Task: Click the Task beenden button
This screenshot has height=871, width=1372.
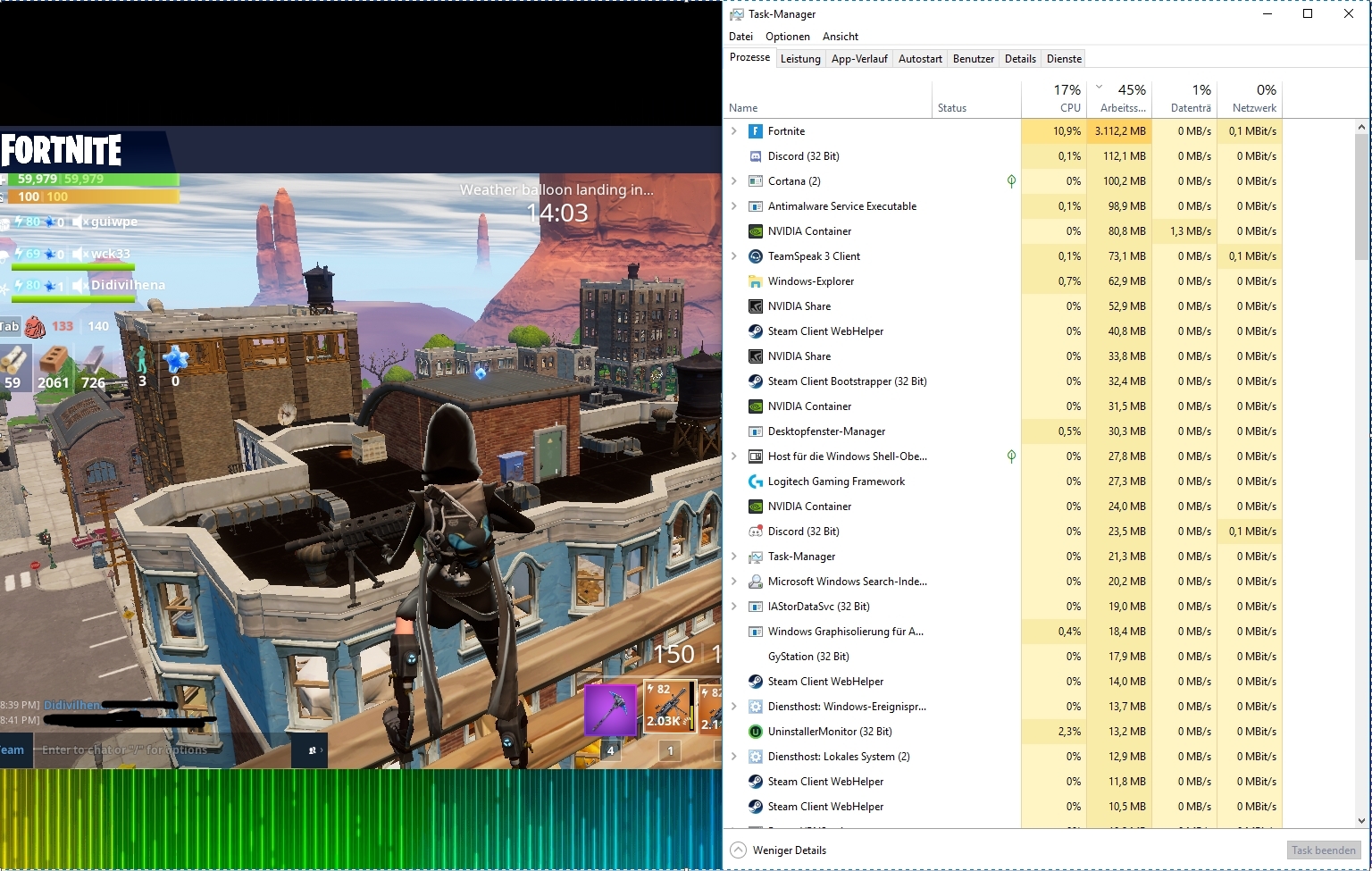Action: point(1324,850)
